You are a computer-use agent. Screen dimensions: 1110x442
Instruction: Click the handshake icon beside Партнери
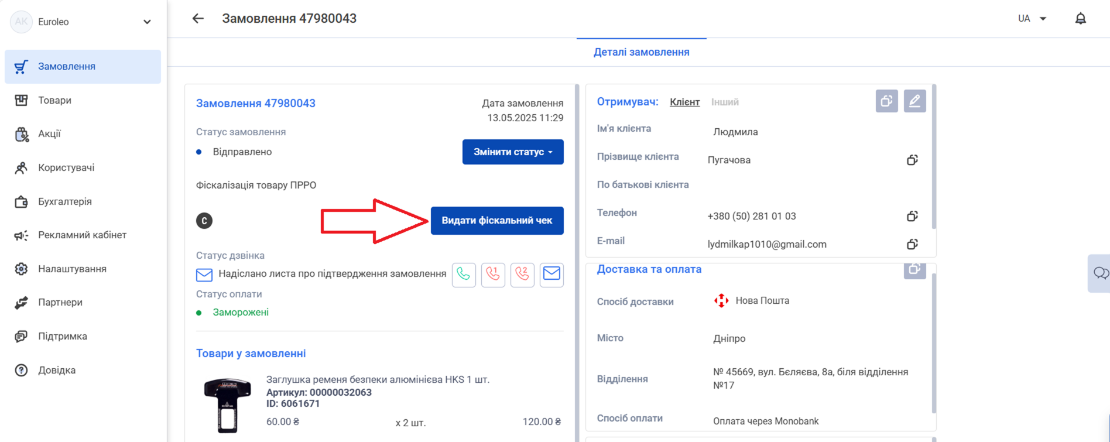pos(21,302)
